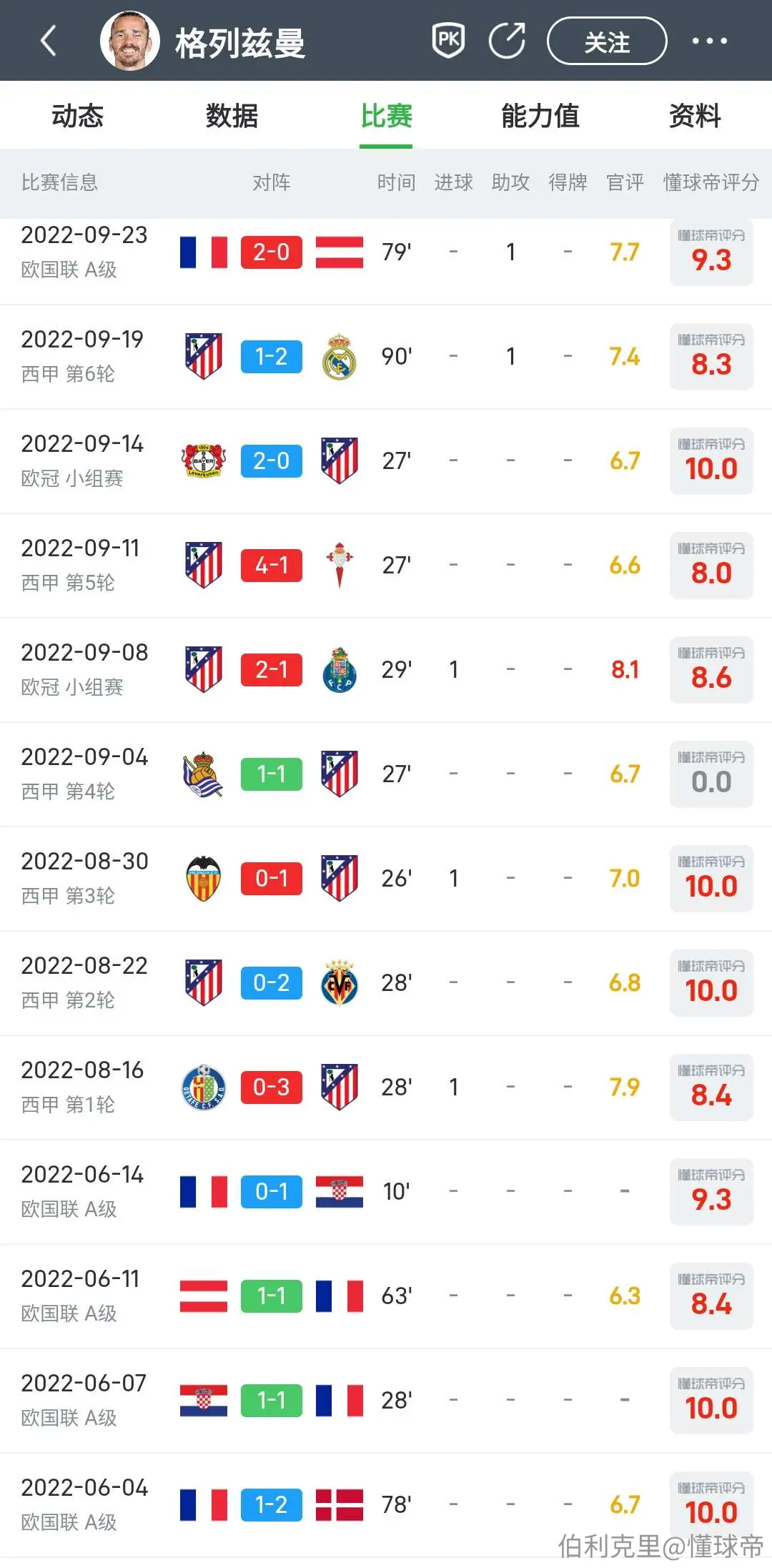Switch to the 数据 tab
The image size is (772, 1568).
pyautogui.click(x=232, y=116)
